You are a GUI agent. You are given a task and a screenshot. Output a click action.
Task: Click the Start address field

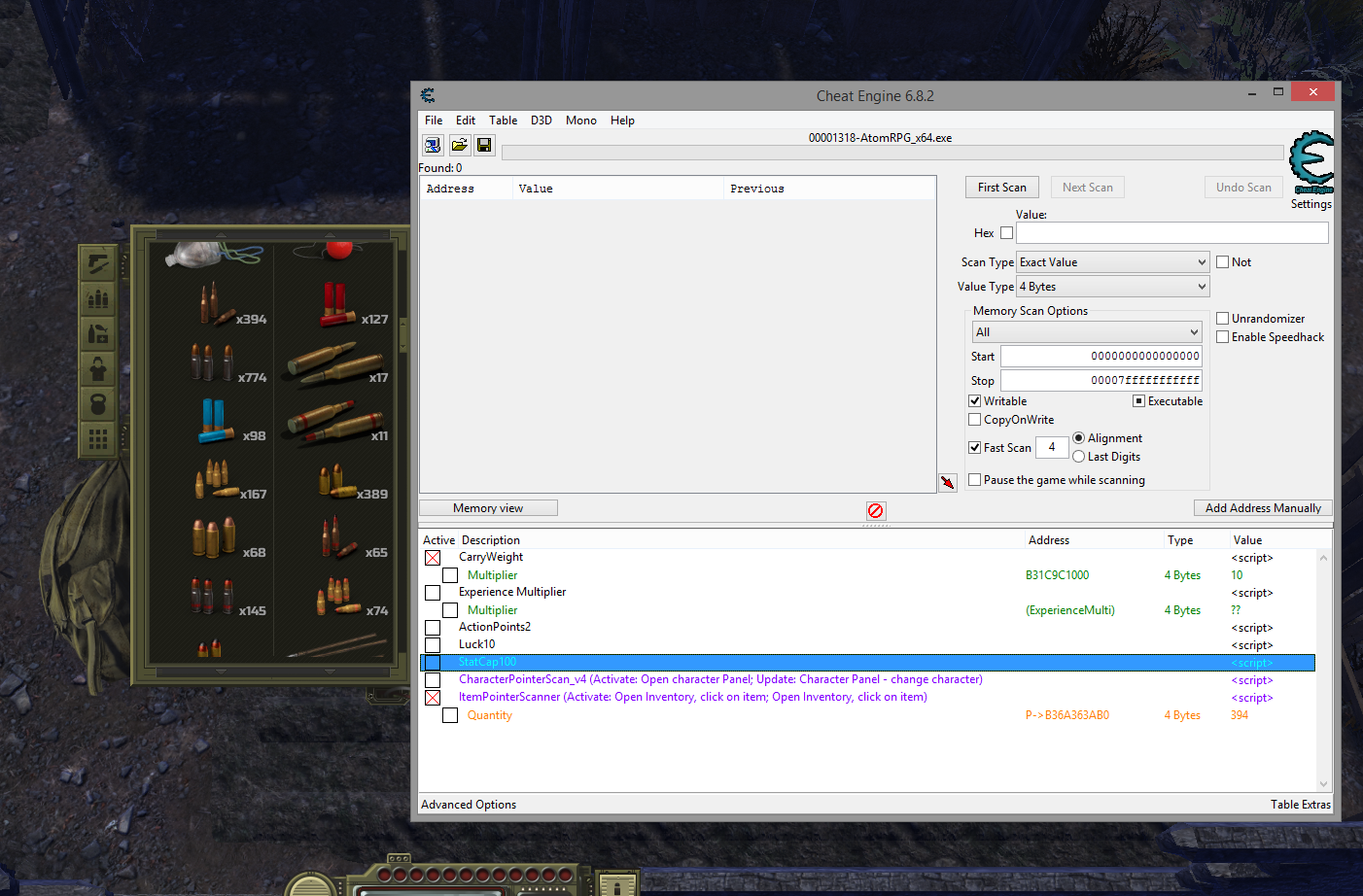click(1101, 357)
